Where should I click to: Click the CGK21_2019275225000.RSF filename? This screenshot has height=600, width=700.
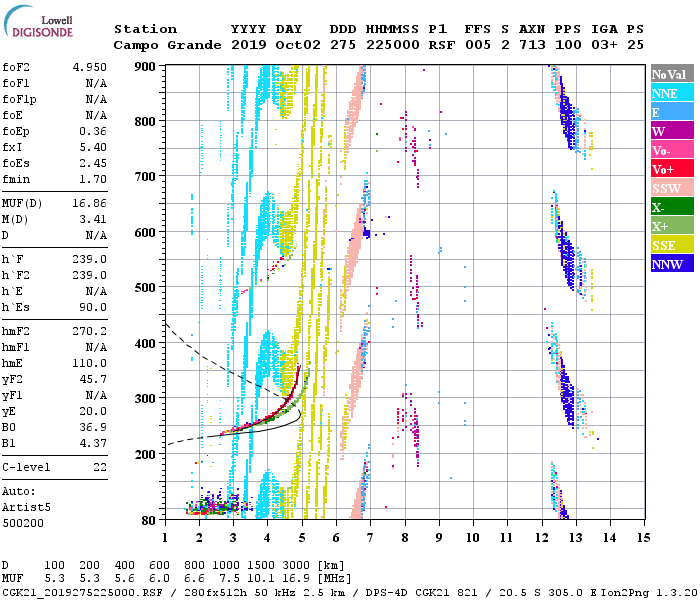83,593
